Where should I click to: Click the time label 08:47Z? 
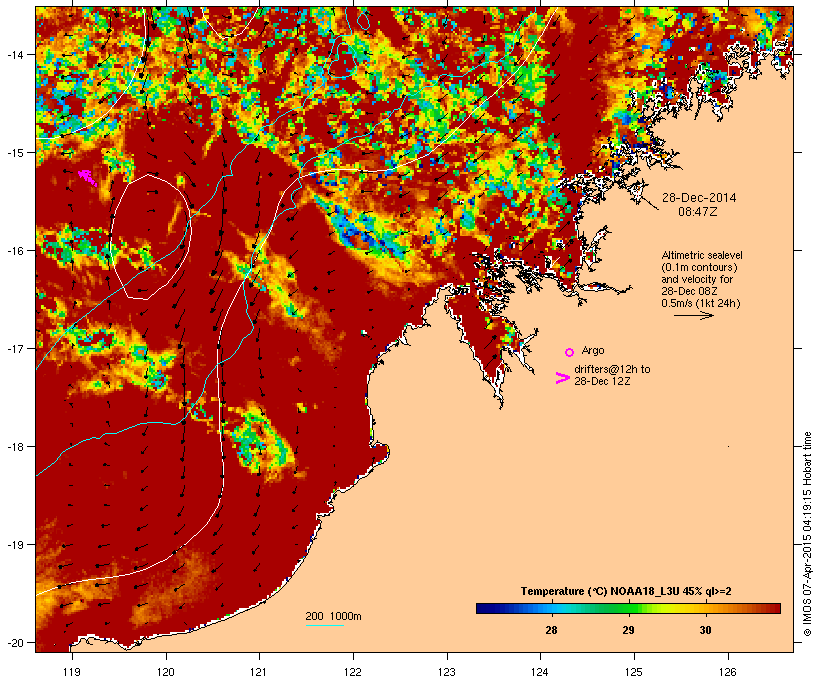tap(698, 212)
